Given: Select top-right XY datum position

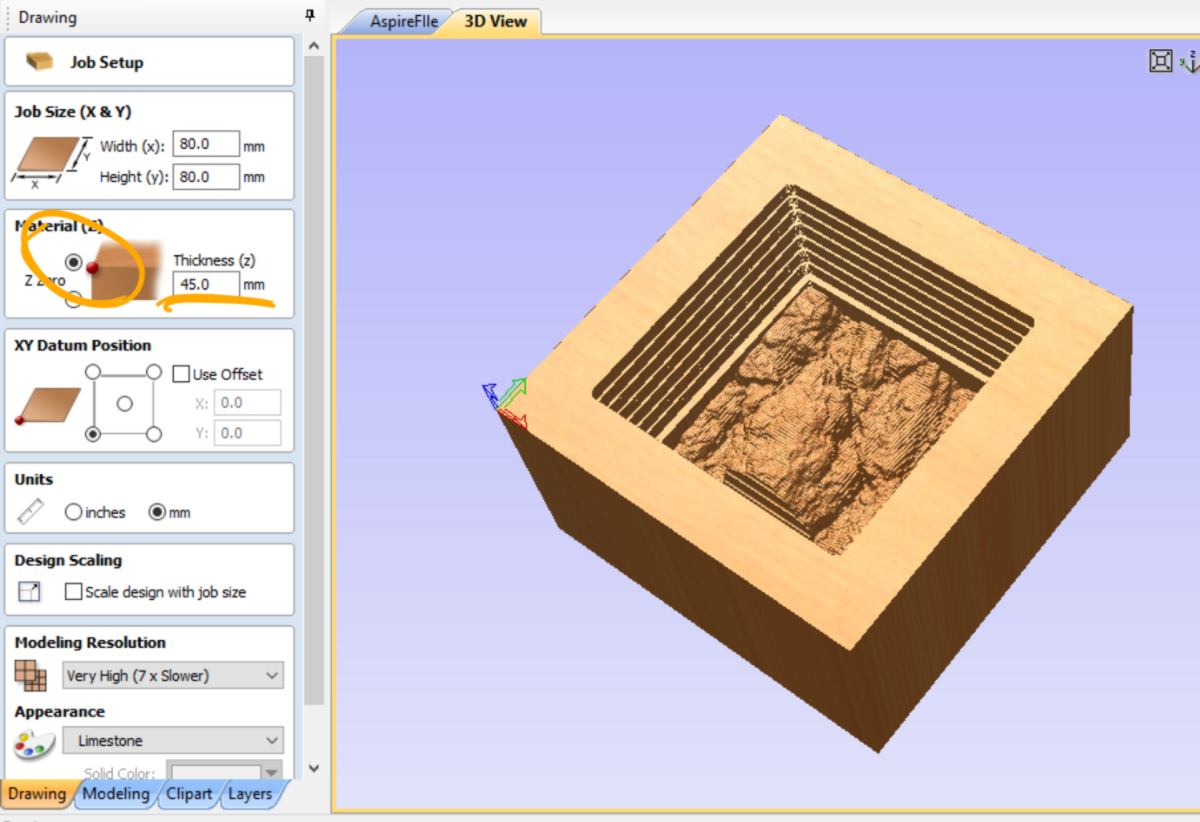Looking at the screenshot, I should pos(153,372).
